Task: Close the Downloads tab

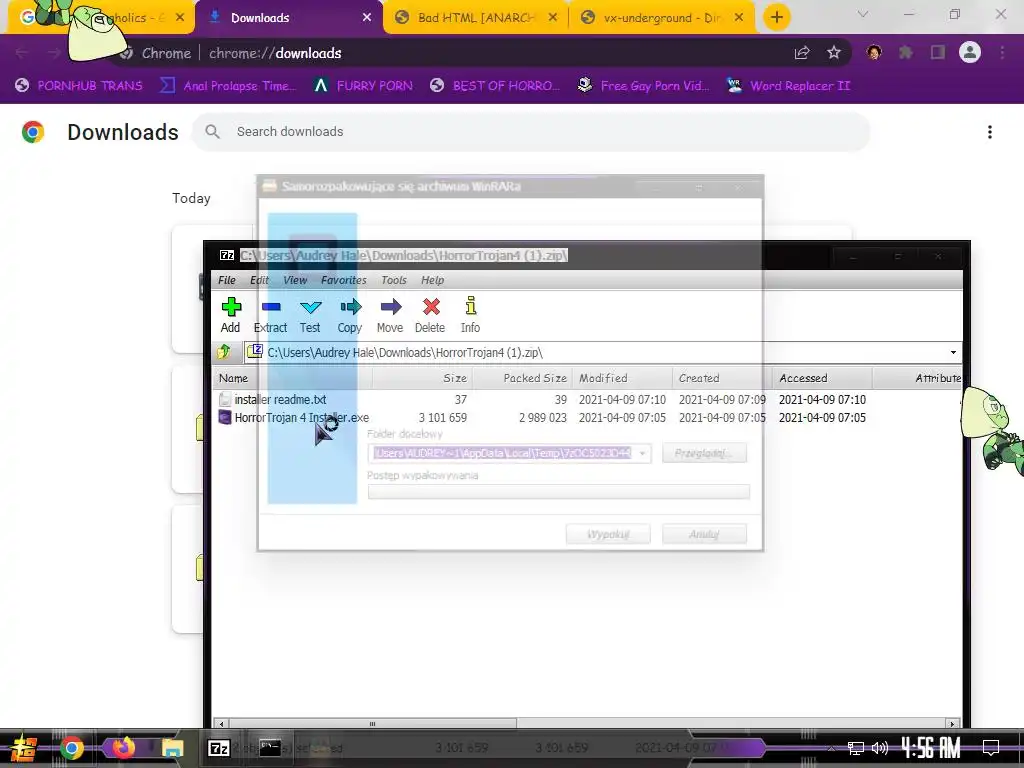Action: pos(367,18)
